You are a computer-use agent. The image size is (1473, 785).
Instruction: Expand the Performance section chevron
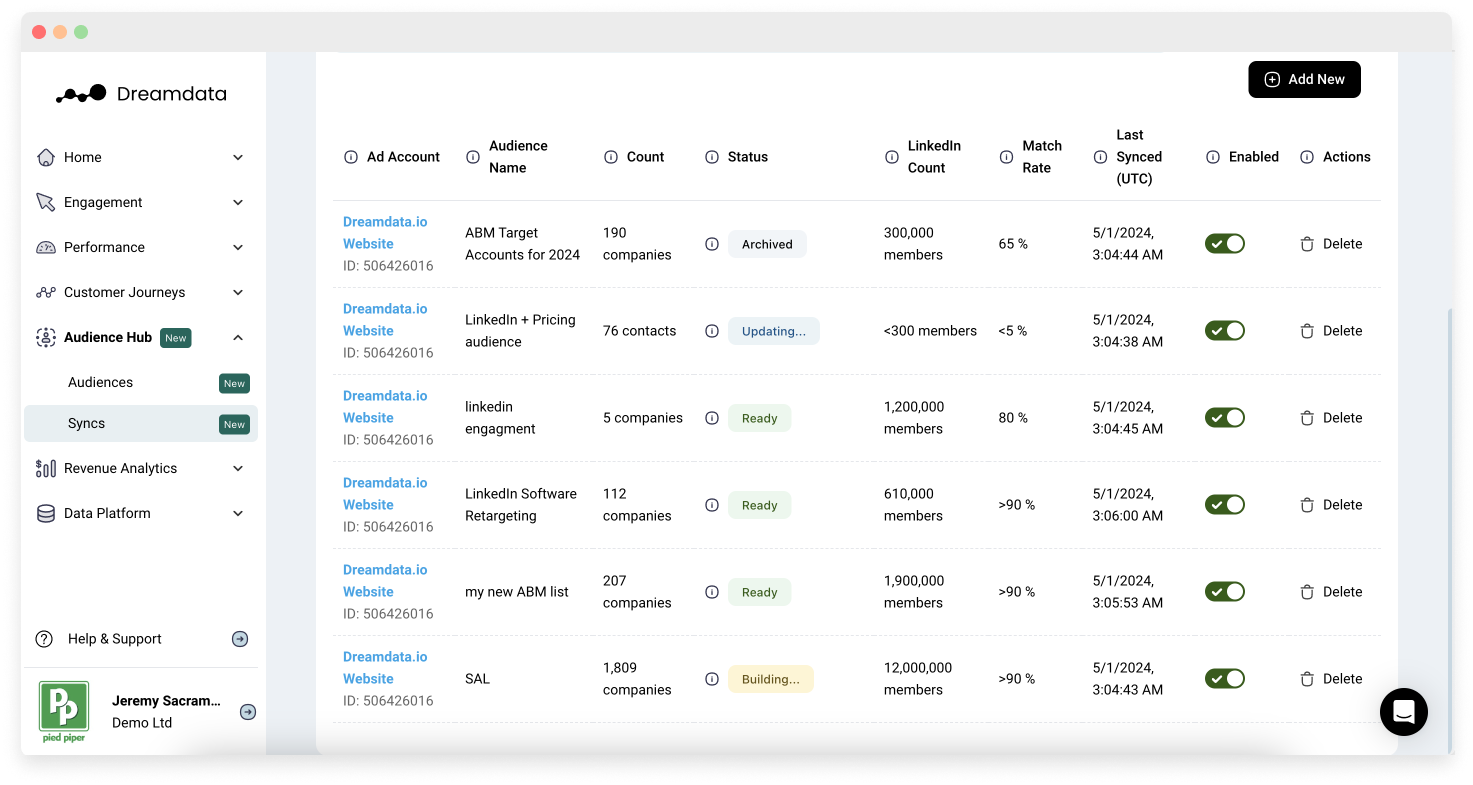(238, 247)
